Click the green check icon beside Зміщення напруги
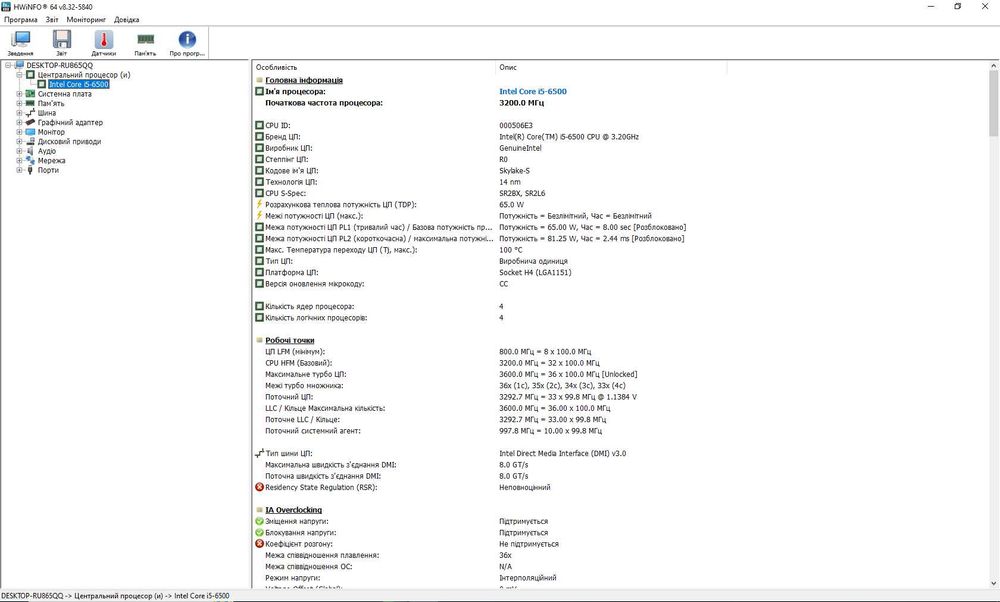Viewport: 1000px width, 602px height. click(x=260, y=521)
